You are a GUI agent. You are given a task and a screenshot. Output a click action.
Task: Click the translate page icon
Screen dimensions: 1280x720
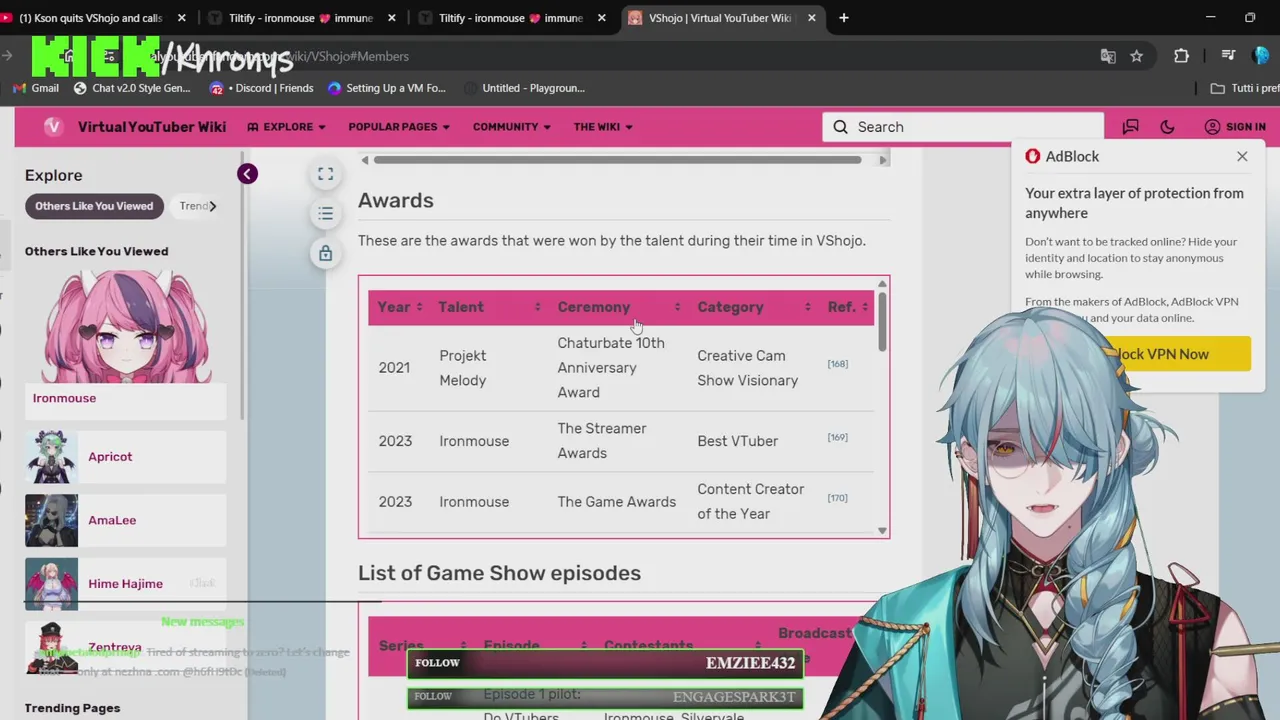(x=1108, y=56)
